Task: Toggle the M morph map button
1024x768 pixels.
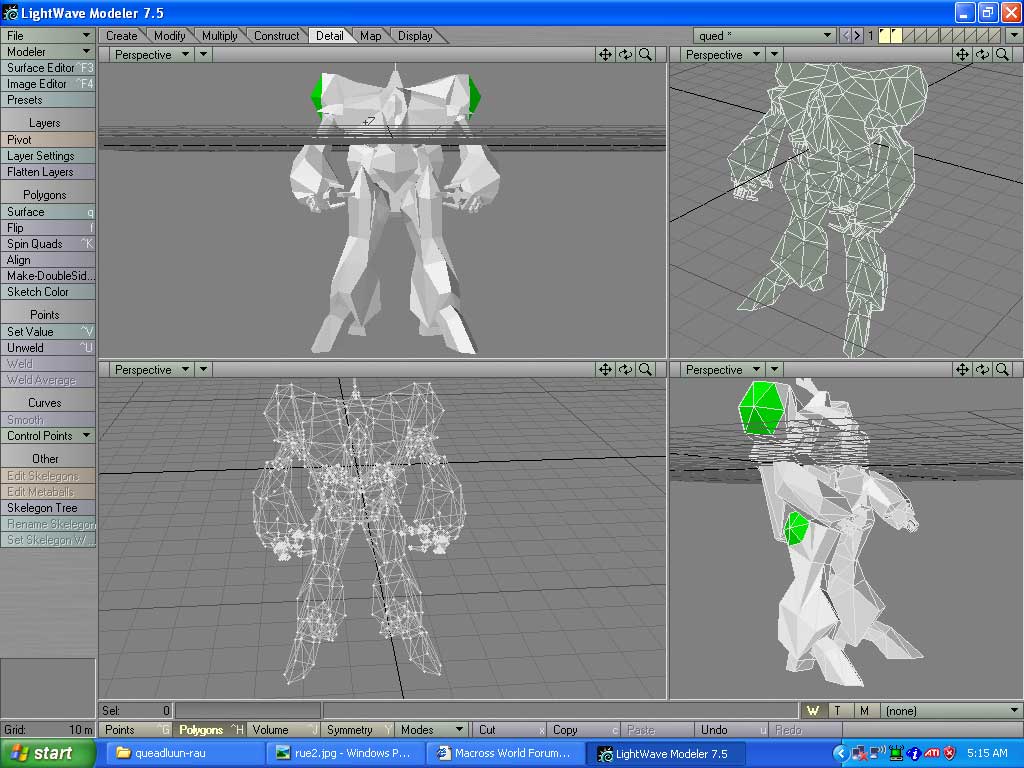Action: [864, 711]
